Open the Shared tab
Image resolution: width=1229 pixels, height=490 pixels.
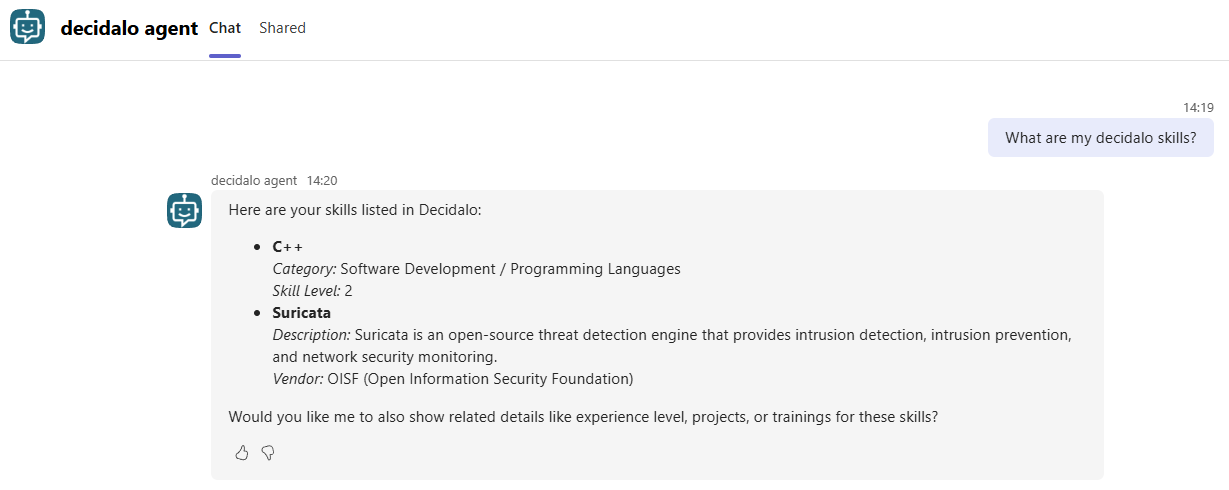point(282,28)
